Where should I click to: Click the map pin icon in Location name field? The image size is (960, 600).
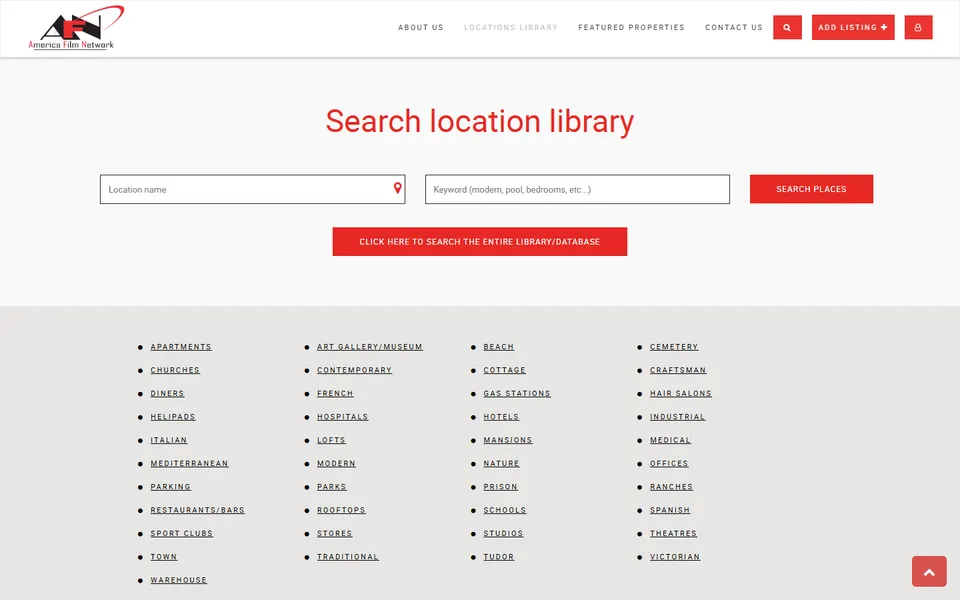point(397,188)
